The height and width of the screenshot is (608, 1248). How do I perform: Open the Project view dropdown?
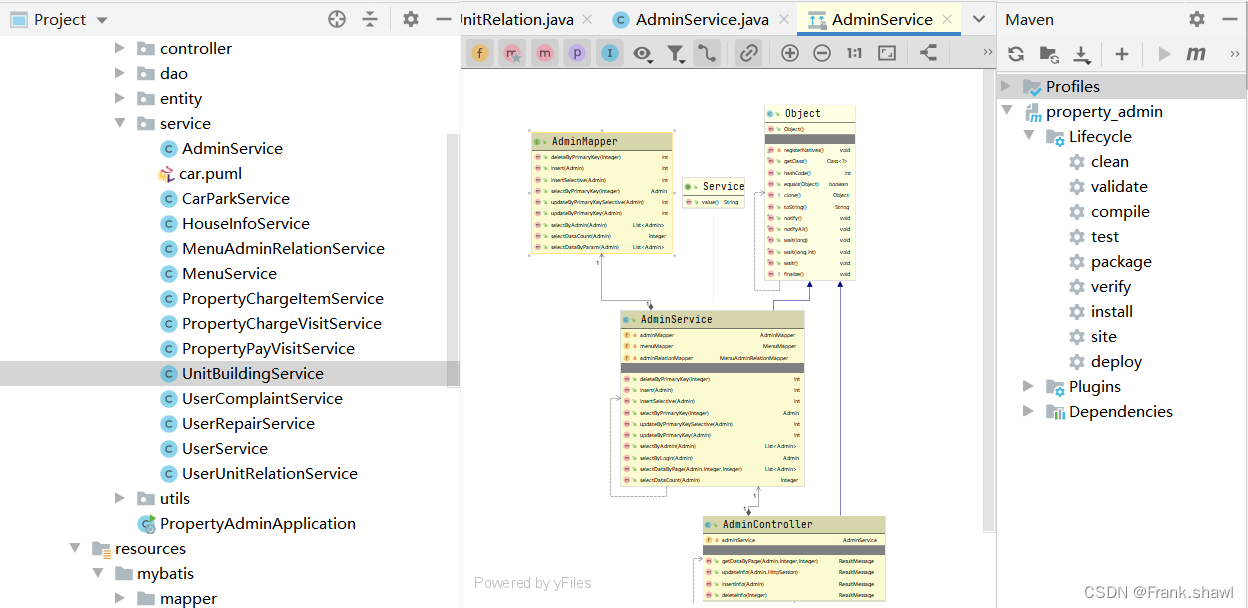[x=102, y=20]
